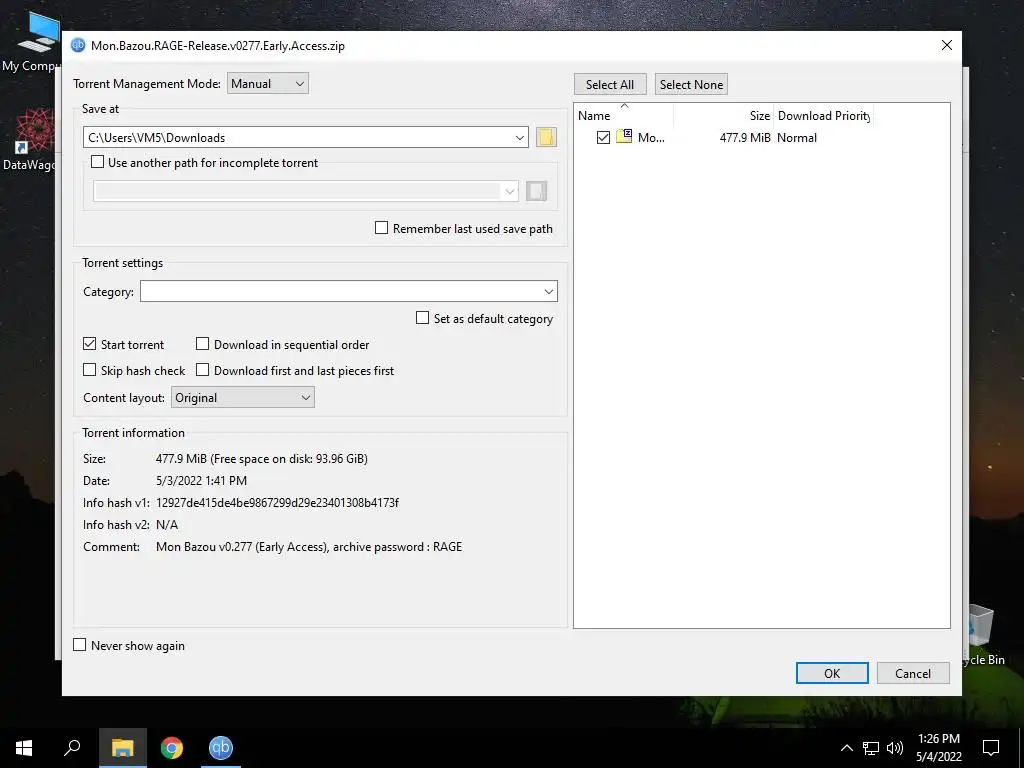The width and height of the screenshot is (1024, 768).
Task: Click the 477.9 MiB size cell
Action: 745,138
